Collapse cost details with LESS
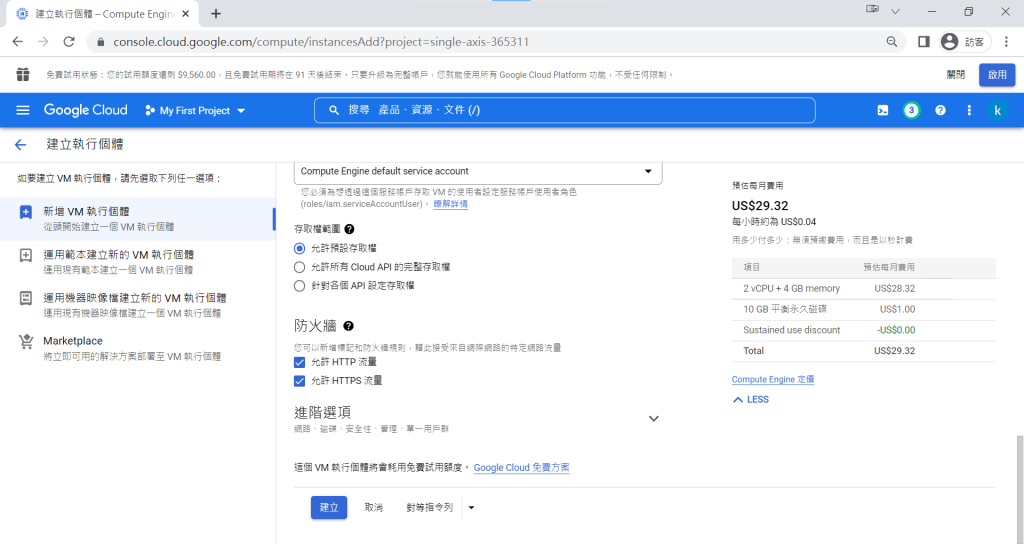1024x544 pixels. coord(751,400)
